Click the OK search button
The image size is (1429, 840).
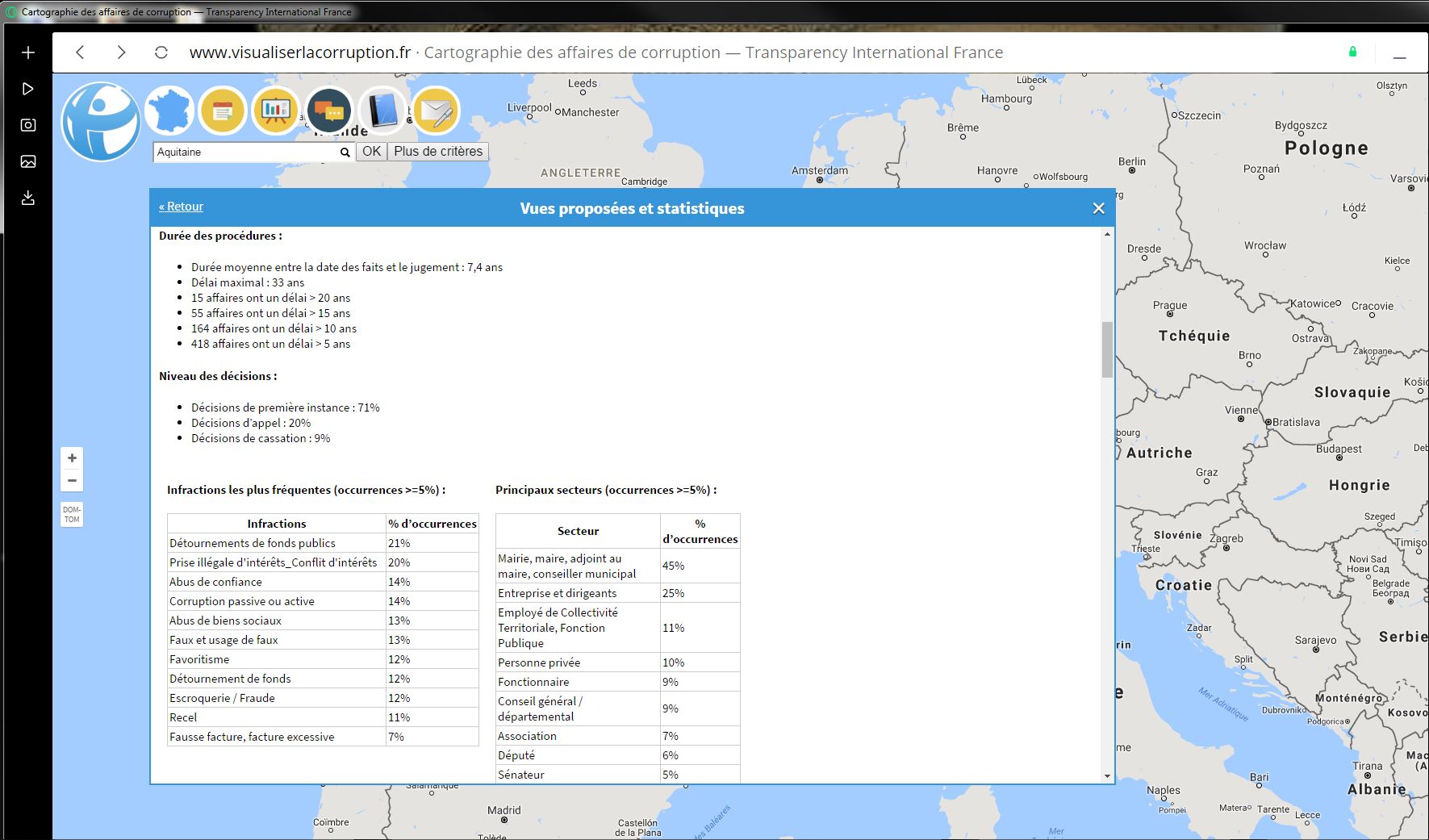point(371,152)
